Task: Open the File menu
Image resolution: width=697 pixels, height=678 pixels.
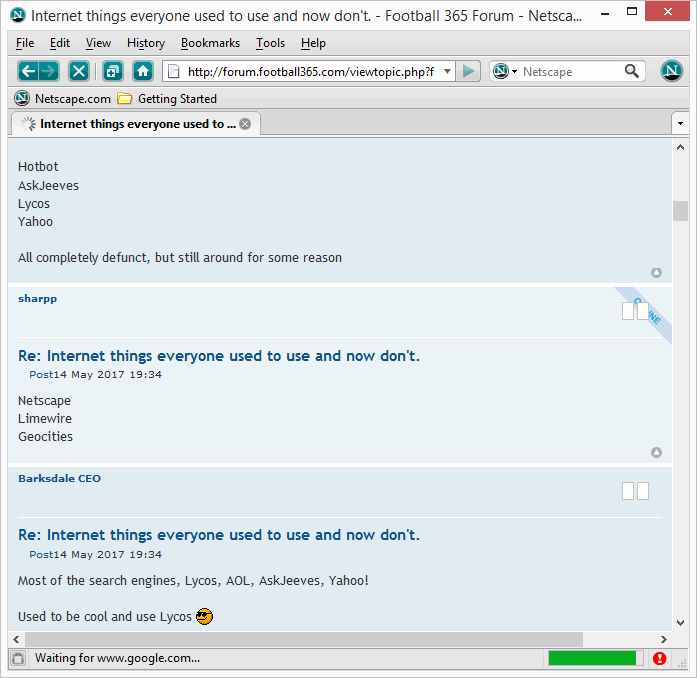Action: coord(25,43)
